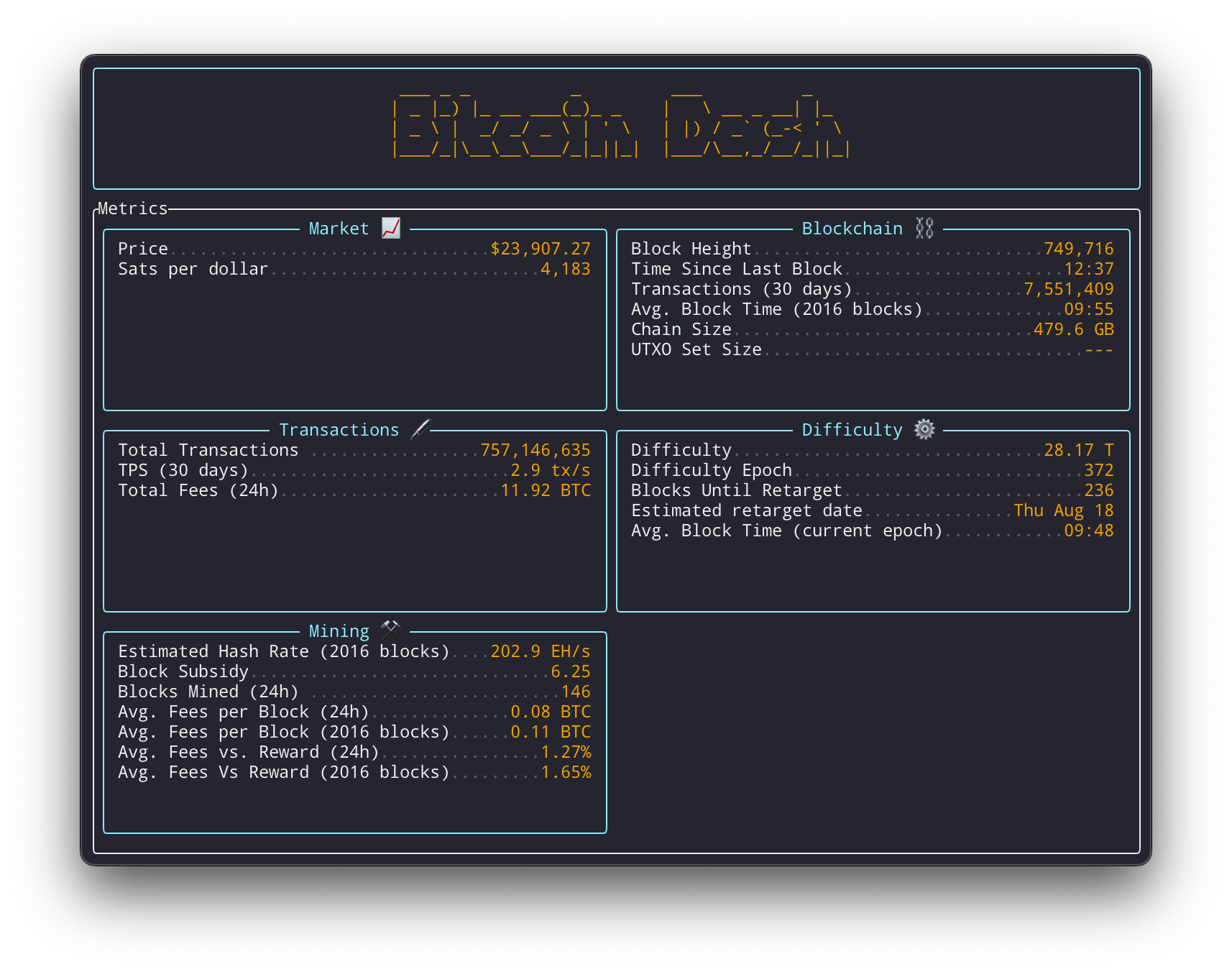1232x972 pixels.
Task: Click the Difficulty gear icon
Action: click(924, 429)
